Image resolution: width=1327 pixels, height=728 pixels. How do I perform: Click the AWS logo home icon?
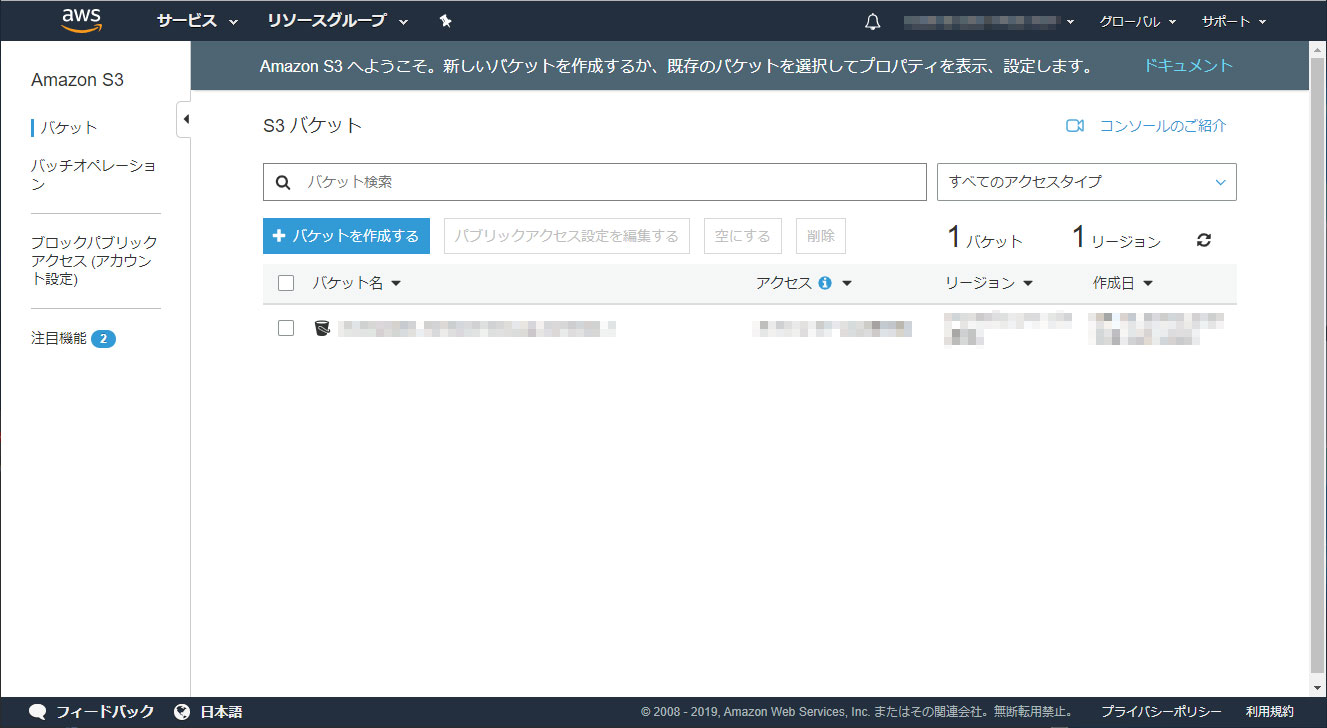point(81,20)
